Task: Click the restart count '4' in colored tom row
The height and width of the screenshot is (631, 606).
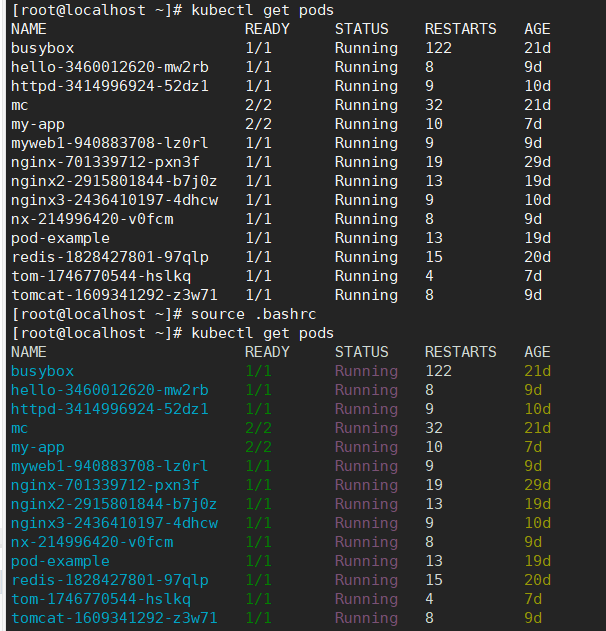Action: coord(429,599)
